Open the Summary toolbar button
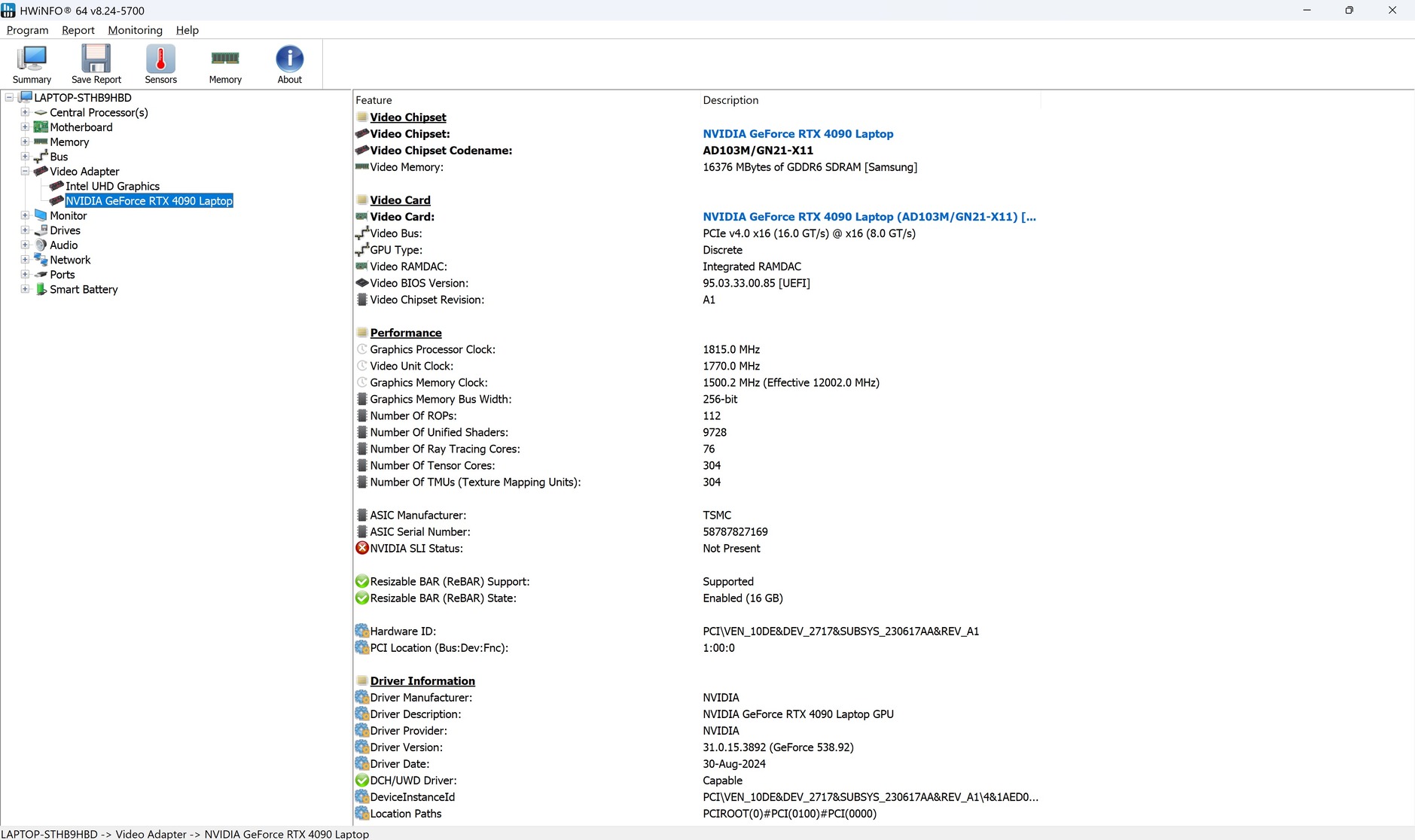 pos(32,64)
